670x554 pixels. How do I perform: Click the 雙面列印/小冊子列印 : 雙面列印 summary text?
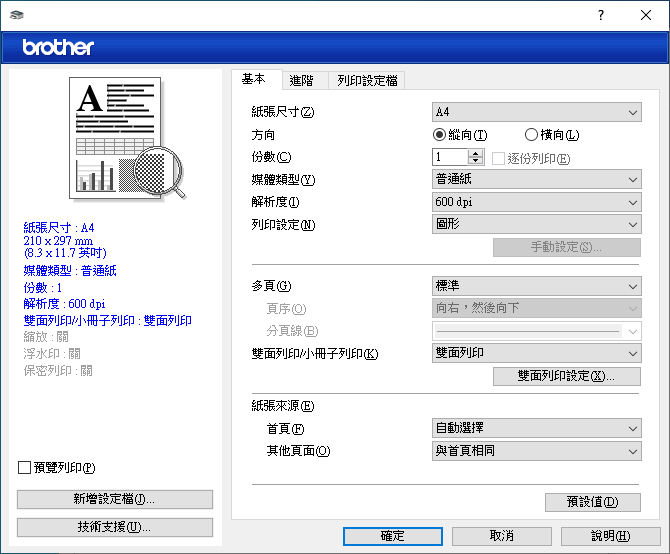tap(107, 320)
